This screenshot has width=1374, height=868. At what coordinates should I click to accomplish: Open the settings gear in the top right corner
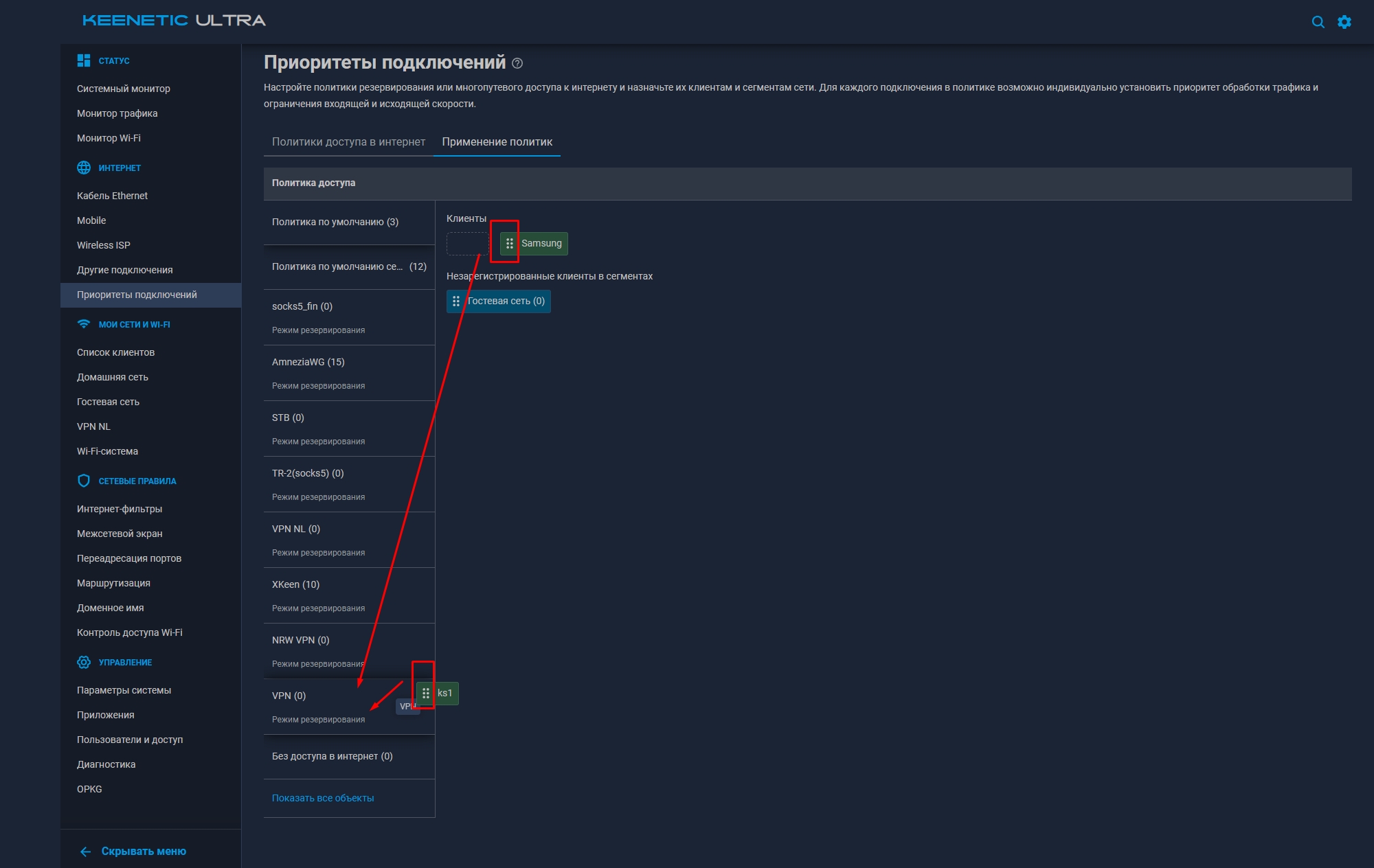pyautogui.click(x=1346, y=21)
